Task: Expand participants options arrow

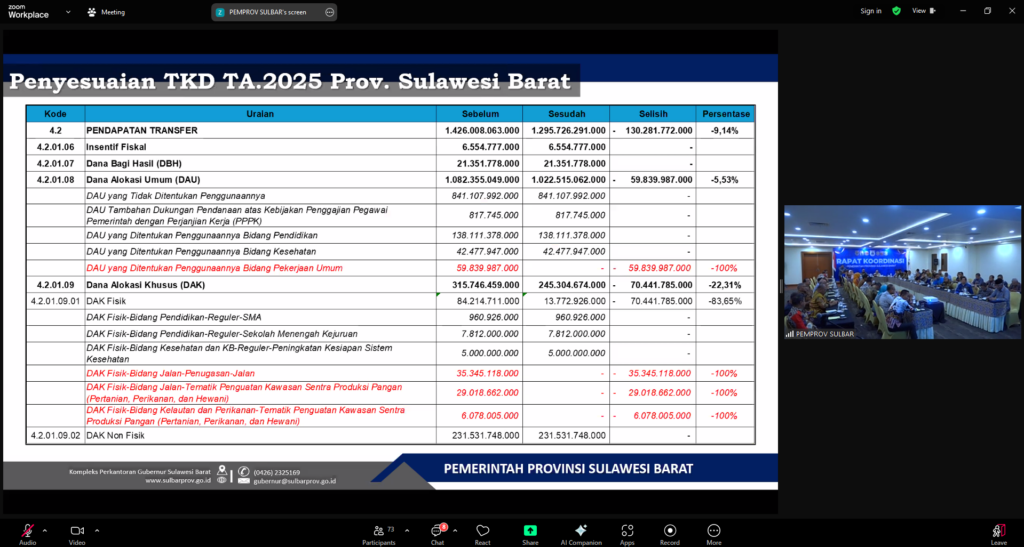Action: pos(407,530)
